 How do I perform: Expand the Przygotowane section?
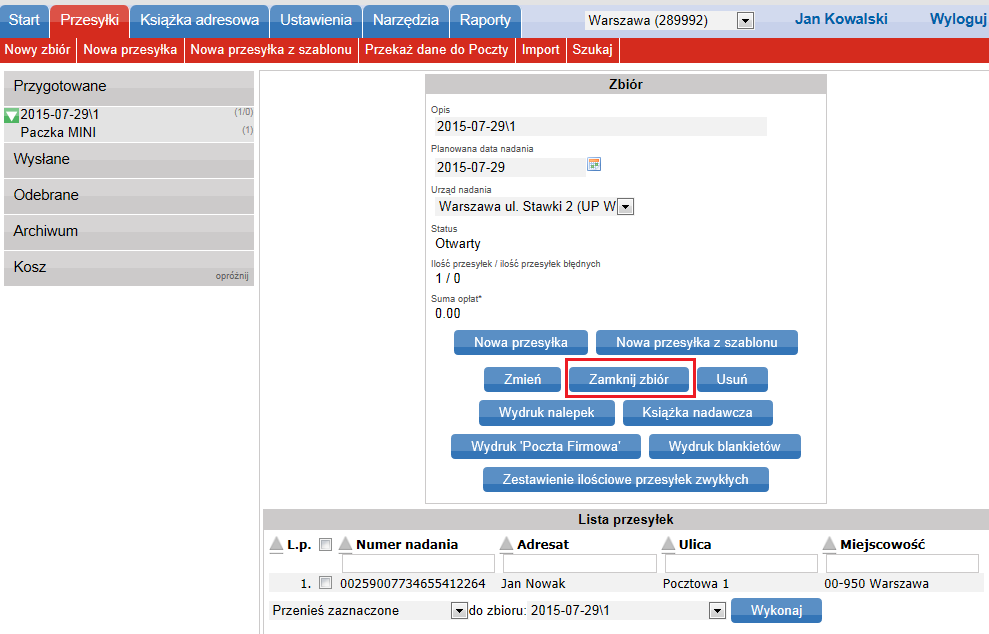(x=129, y=88)
